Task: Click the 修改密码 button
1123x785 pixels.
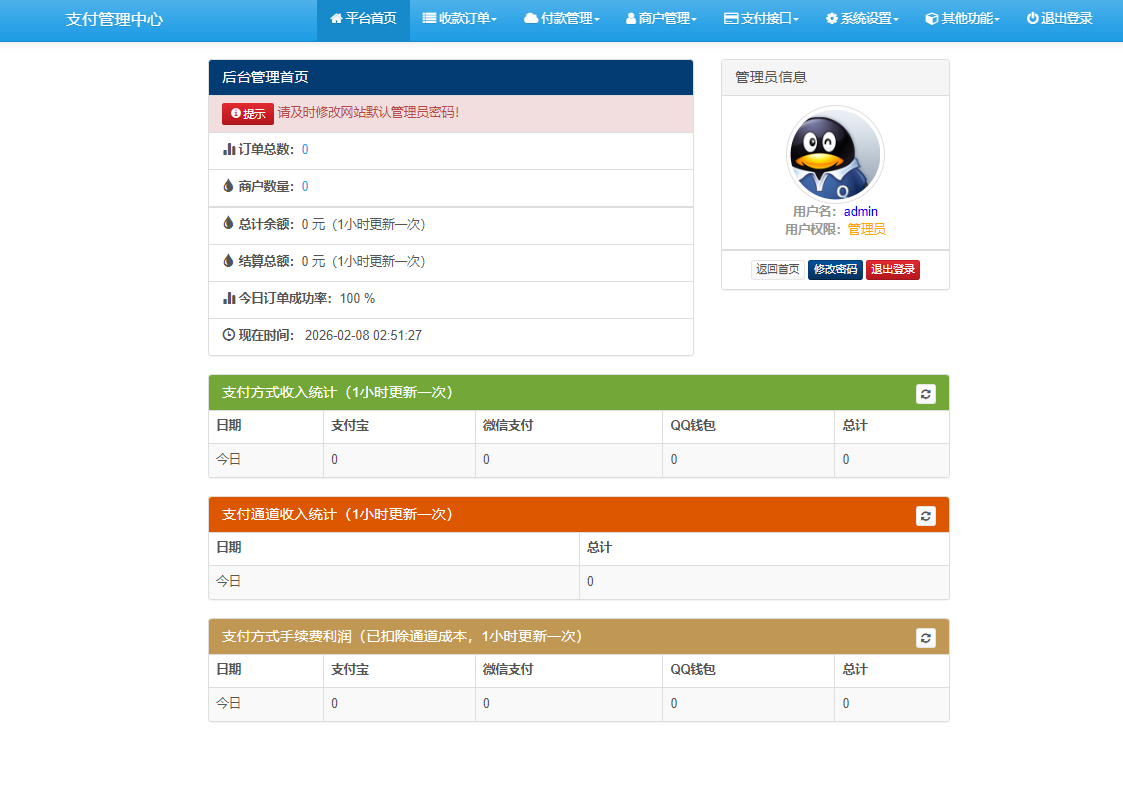Action: [835, 269]
